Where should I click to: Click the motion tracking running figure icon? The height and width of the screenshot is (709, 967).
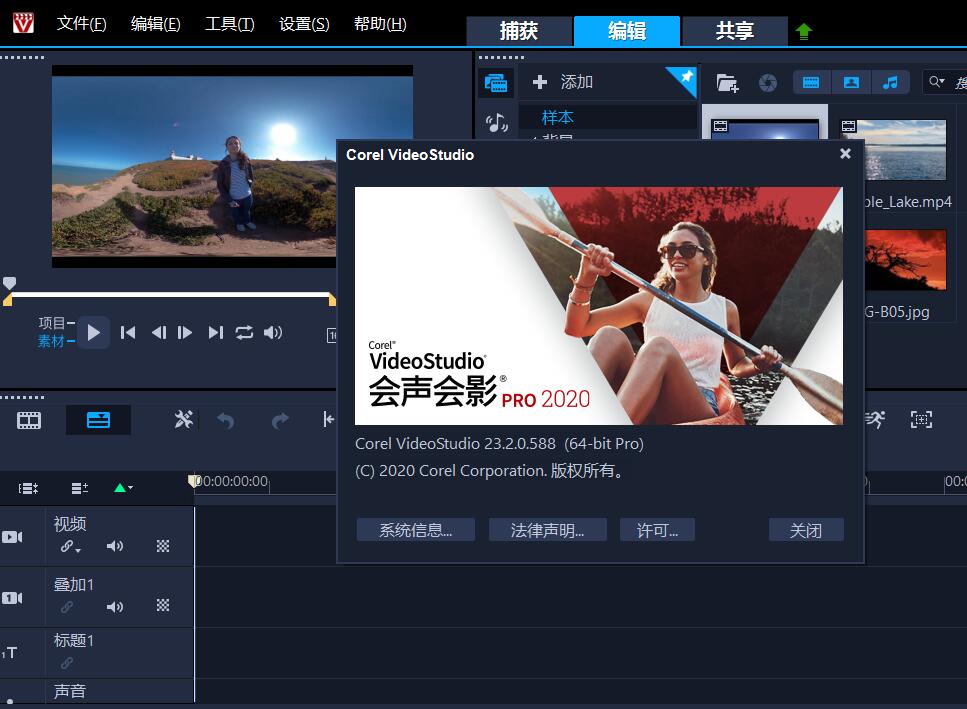(875, 420)
